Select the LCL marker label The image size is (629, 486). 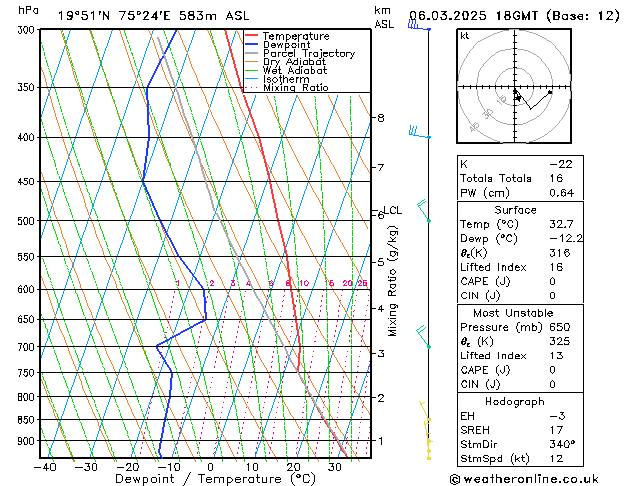coord(393,211)
